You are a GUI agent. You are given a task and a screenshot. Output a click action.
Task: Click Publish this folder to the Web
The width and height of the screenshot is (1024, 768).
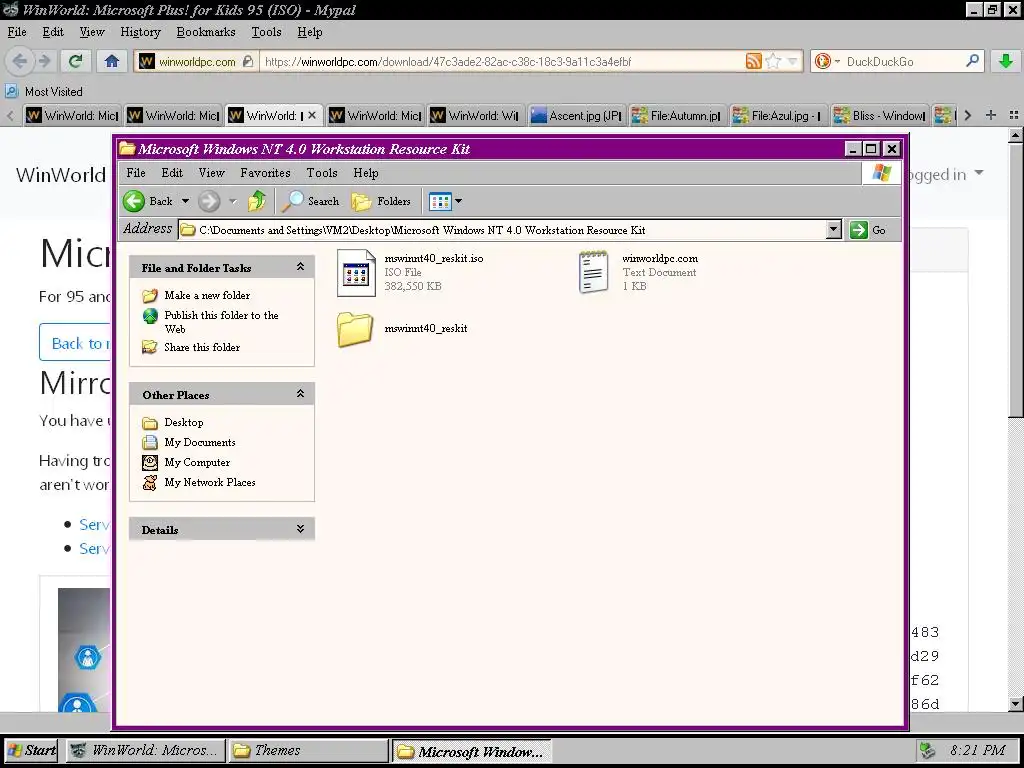pyautogui.click(x=221, y=322)
